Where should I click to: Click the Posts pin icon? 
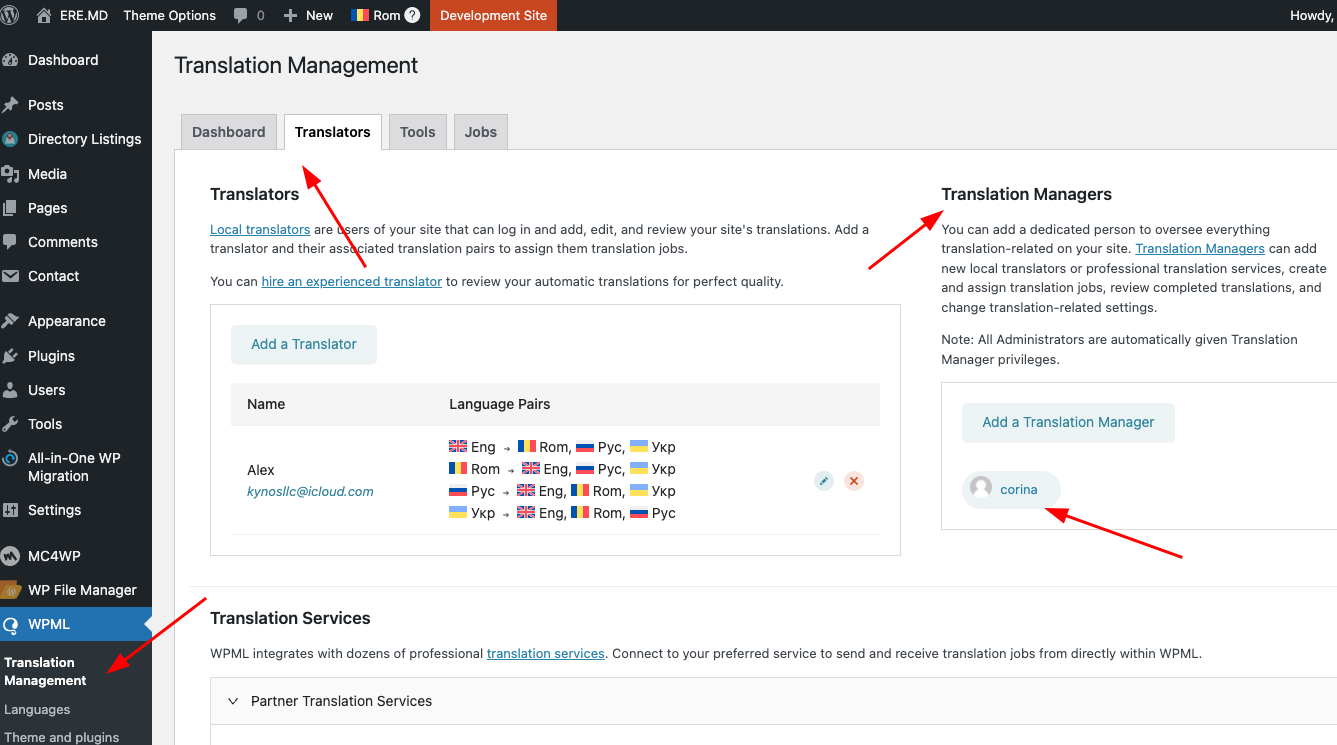11,105
